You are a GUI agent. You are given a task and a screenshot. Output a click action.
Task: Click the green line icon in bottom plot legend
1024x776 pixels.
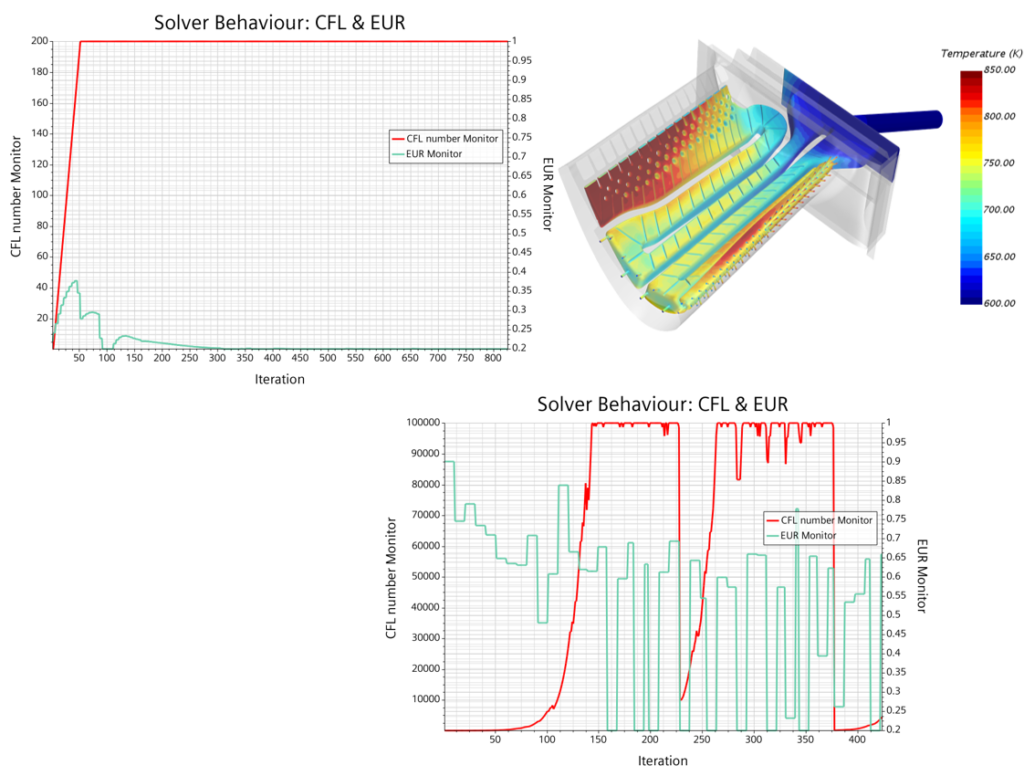pos(772,536)
